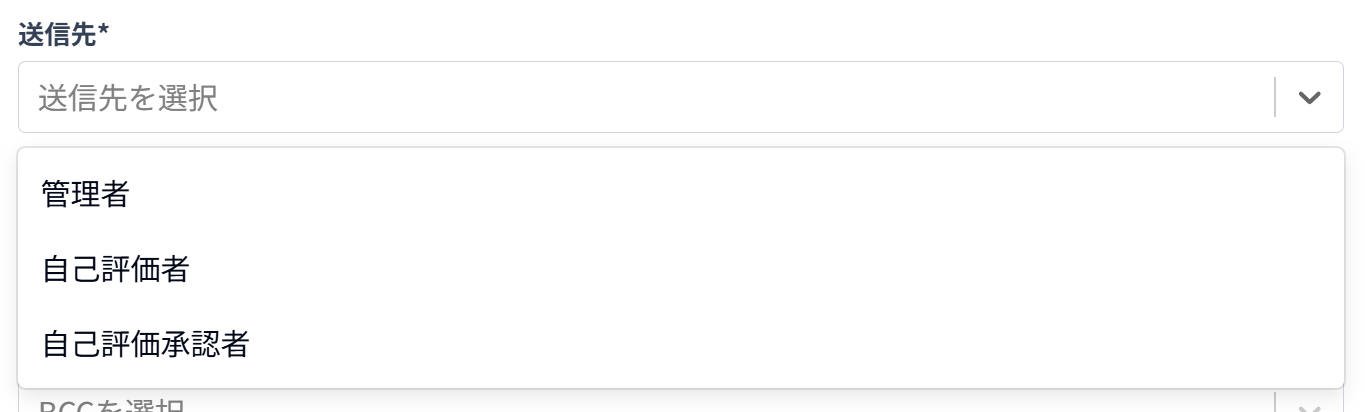Screen dimensions: 1365x412
Task: Set recipient to 自己評価者
Action: (116, 269)
